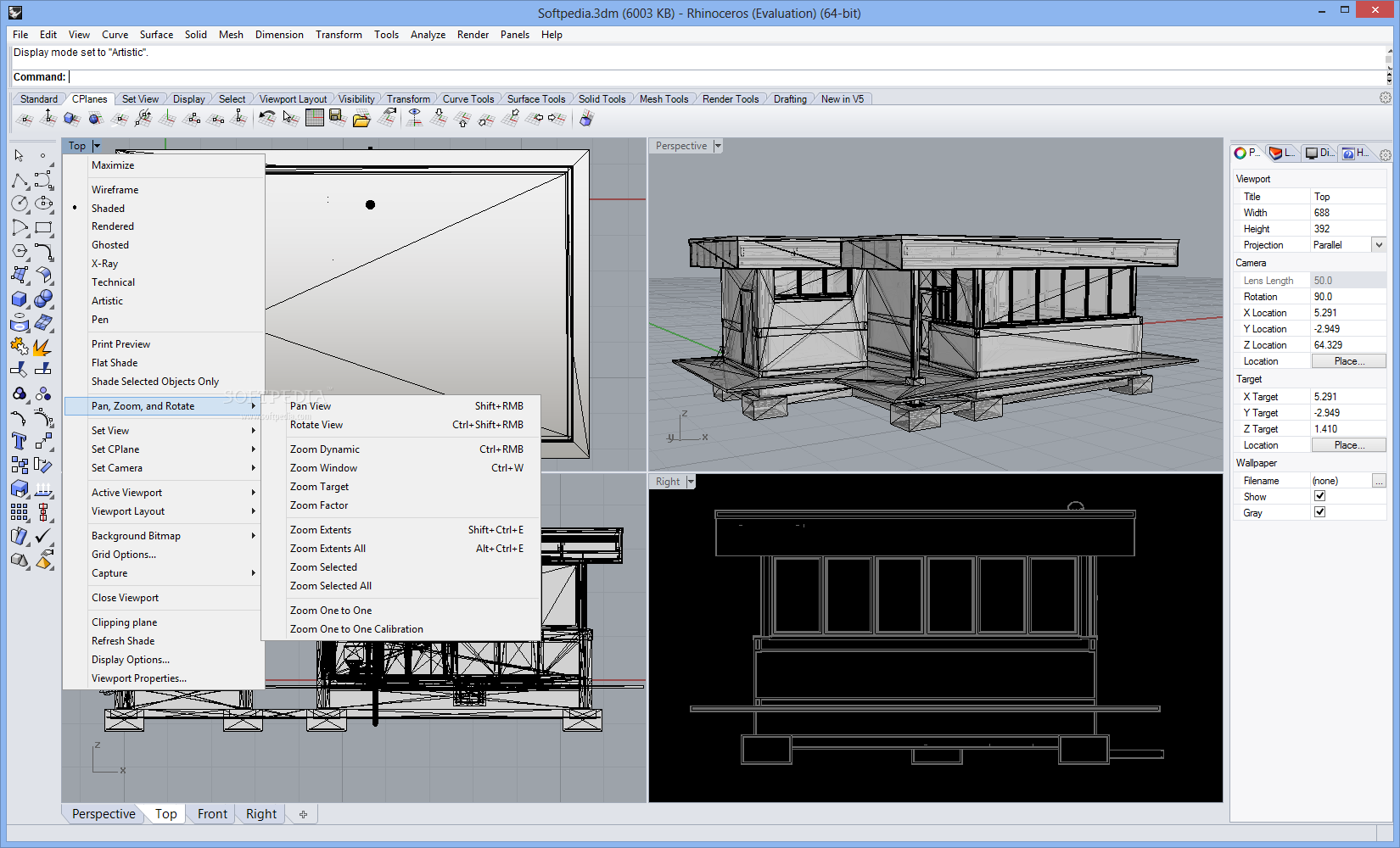Select the Circle tool in sidebar
This screenshot has width=1400, height=848.
[x=20, y=204]
